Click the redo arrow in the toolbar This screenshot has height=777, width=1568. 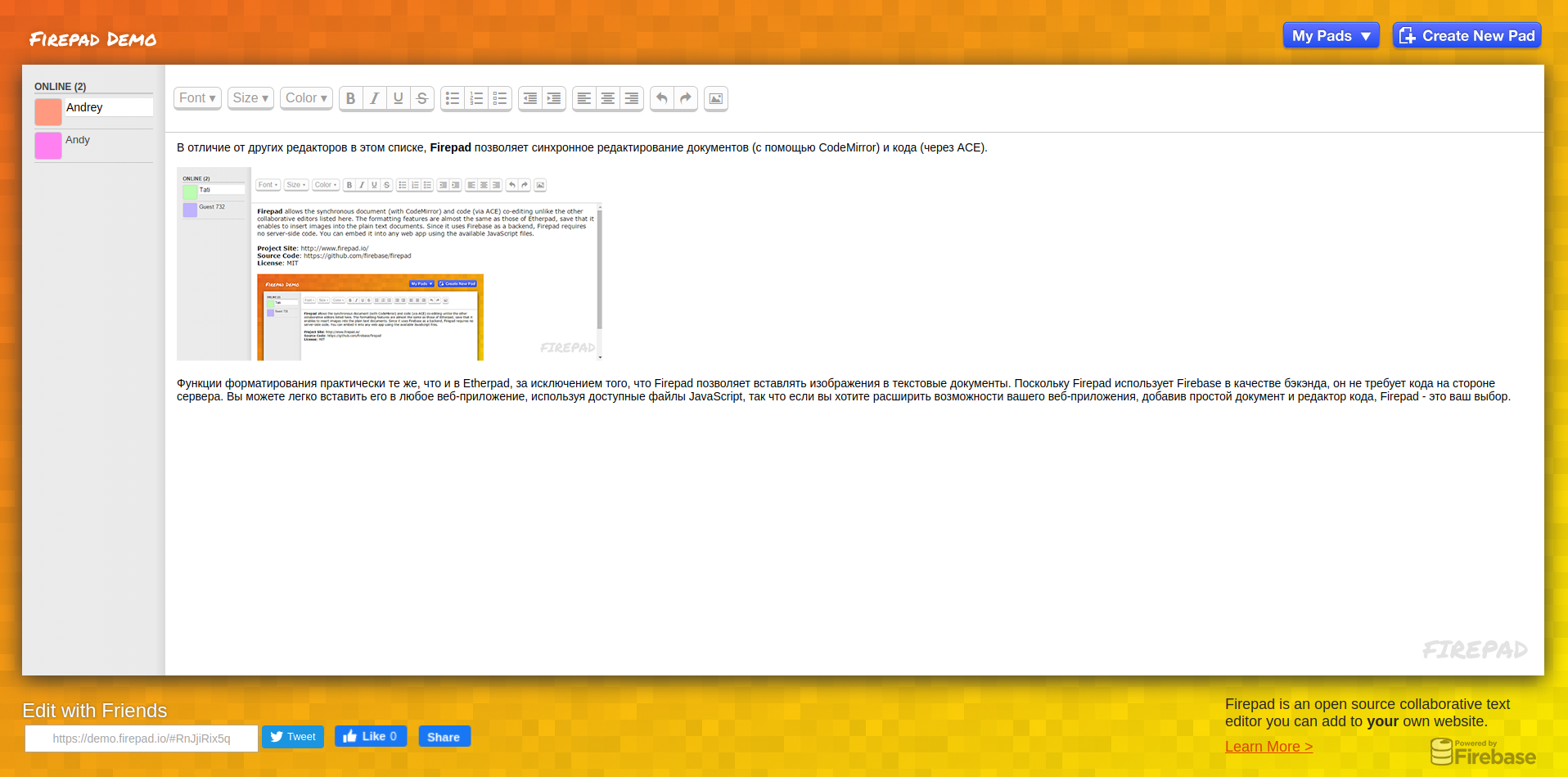pos(686,98)
